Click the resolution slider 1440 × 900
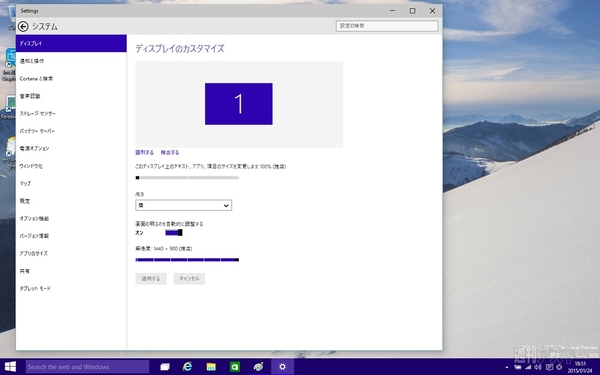The height and width of the screenshot is (375, 600). point(187,260)
